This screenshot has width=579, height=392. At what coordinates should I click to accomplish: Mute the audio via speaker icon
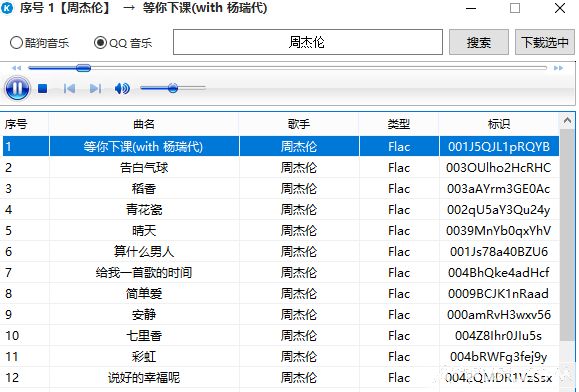point(122,89)
